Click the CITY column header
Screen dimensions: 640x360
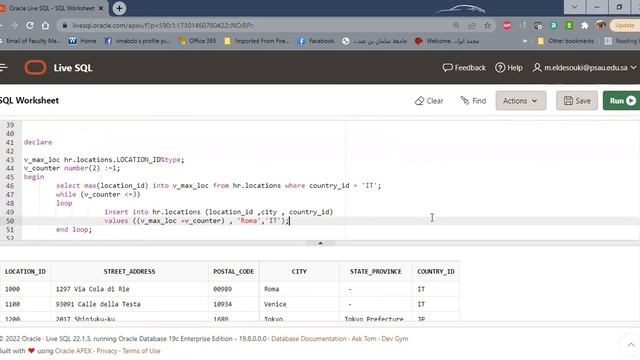coord(299,271)
